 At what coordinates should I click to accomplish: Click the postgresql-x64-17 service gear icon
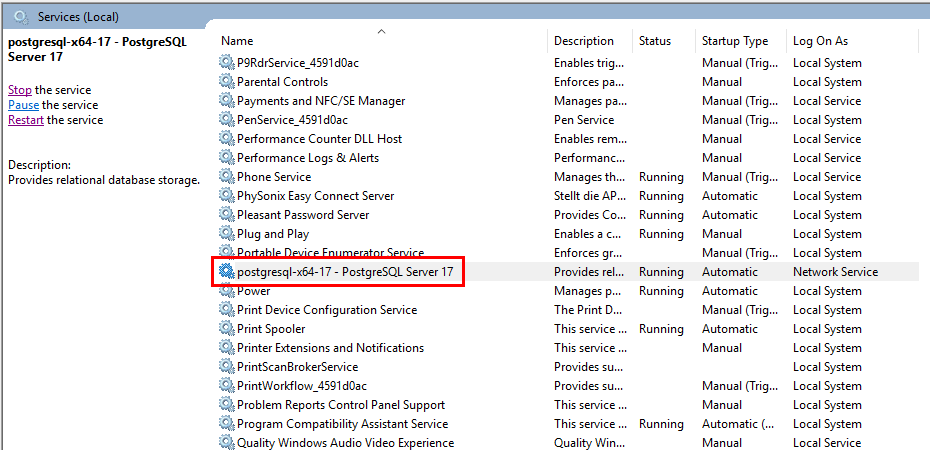[x=227, y=272]
